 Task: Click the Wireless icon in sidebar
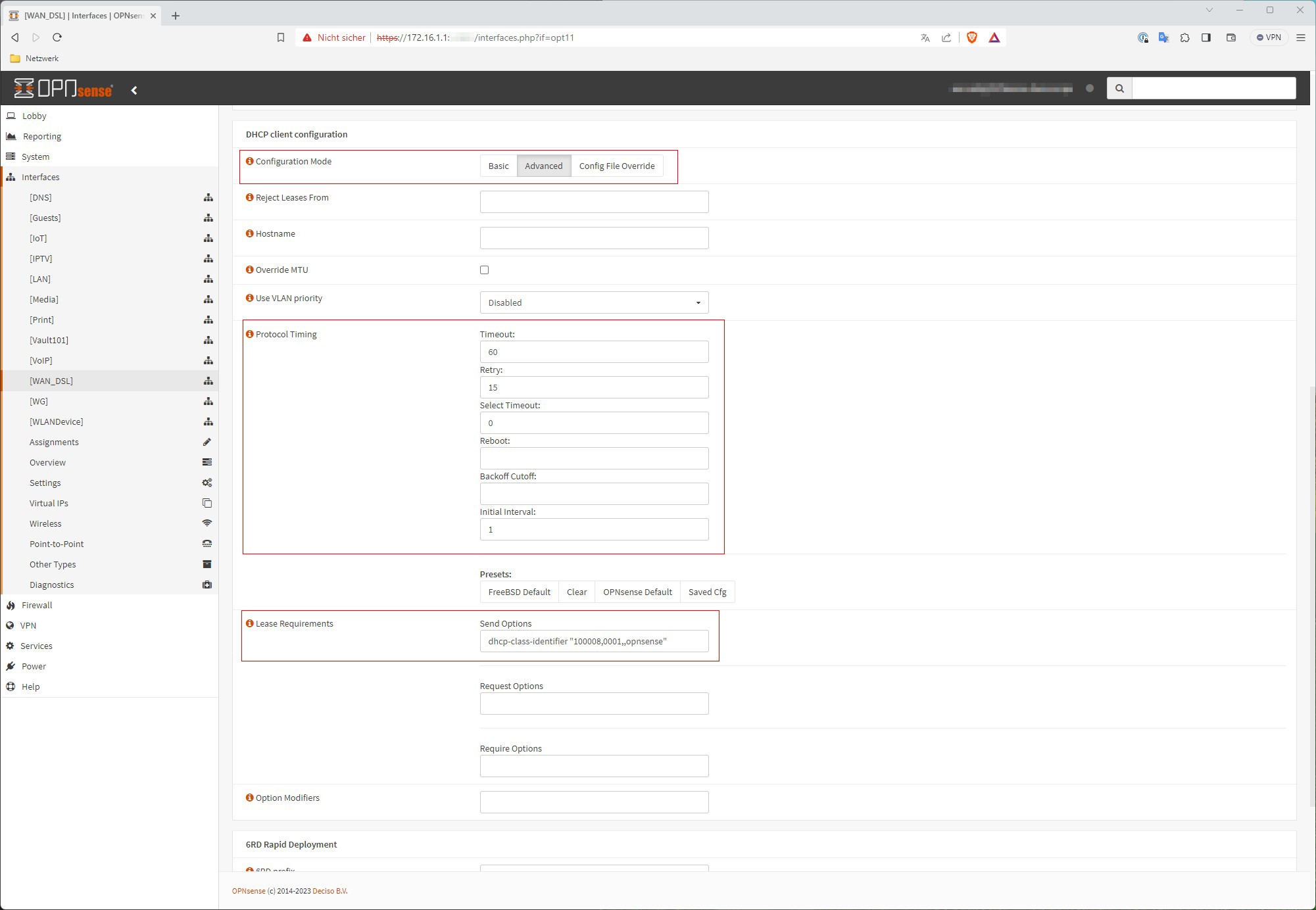pos(207,524)
